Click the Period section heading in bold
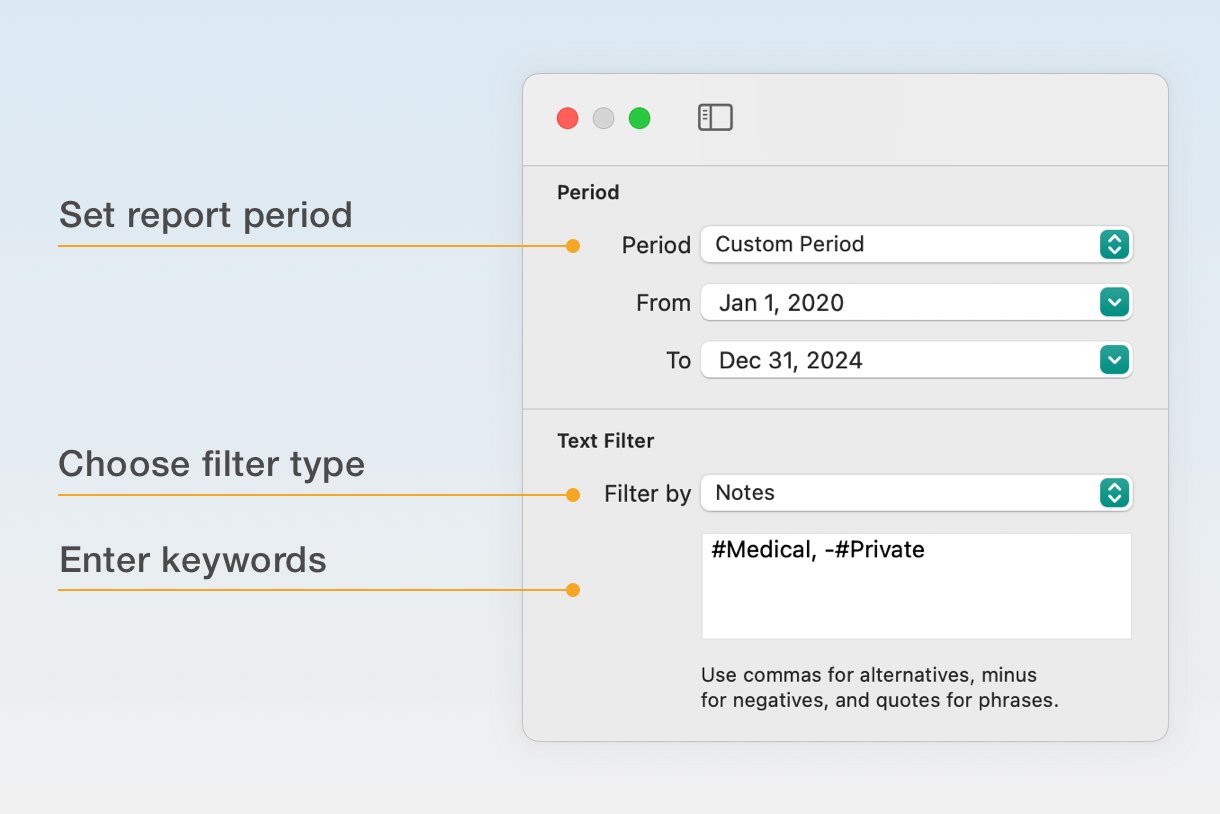 pyautogui.click(x=588, y=192)
